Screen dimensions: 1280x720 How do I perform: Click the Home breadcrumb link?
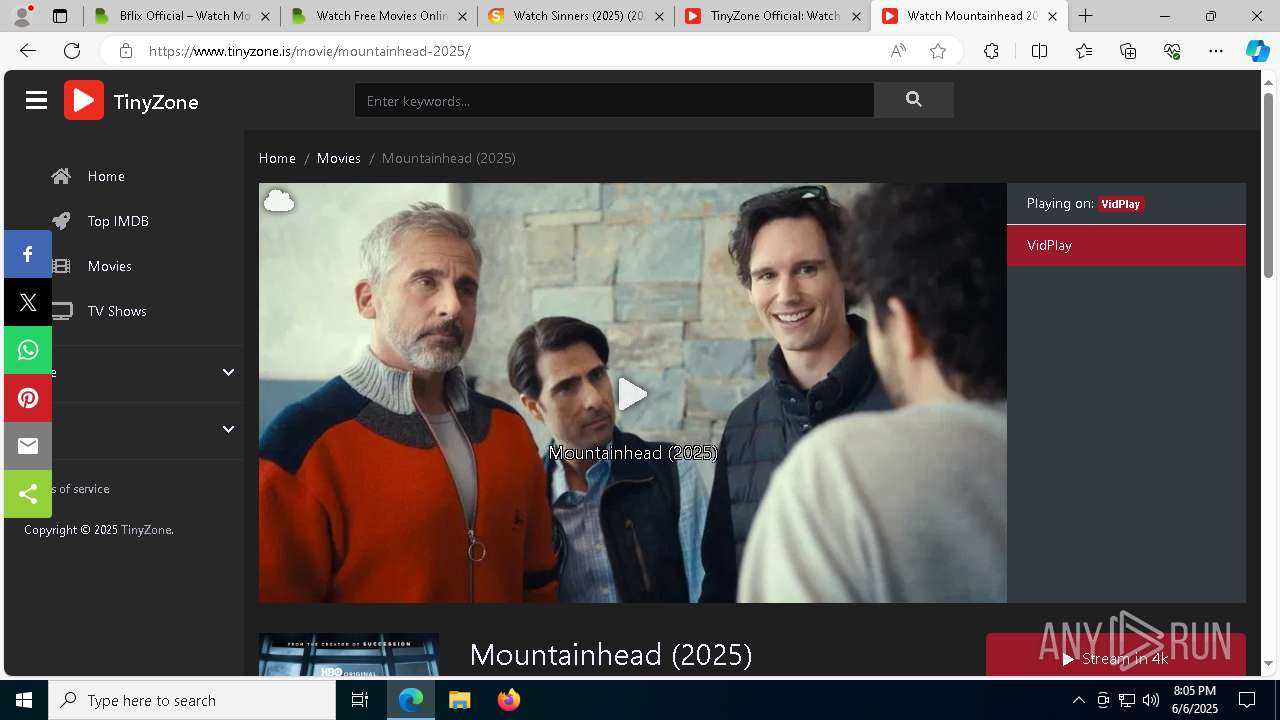point(277,158)
